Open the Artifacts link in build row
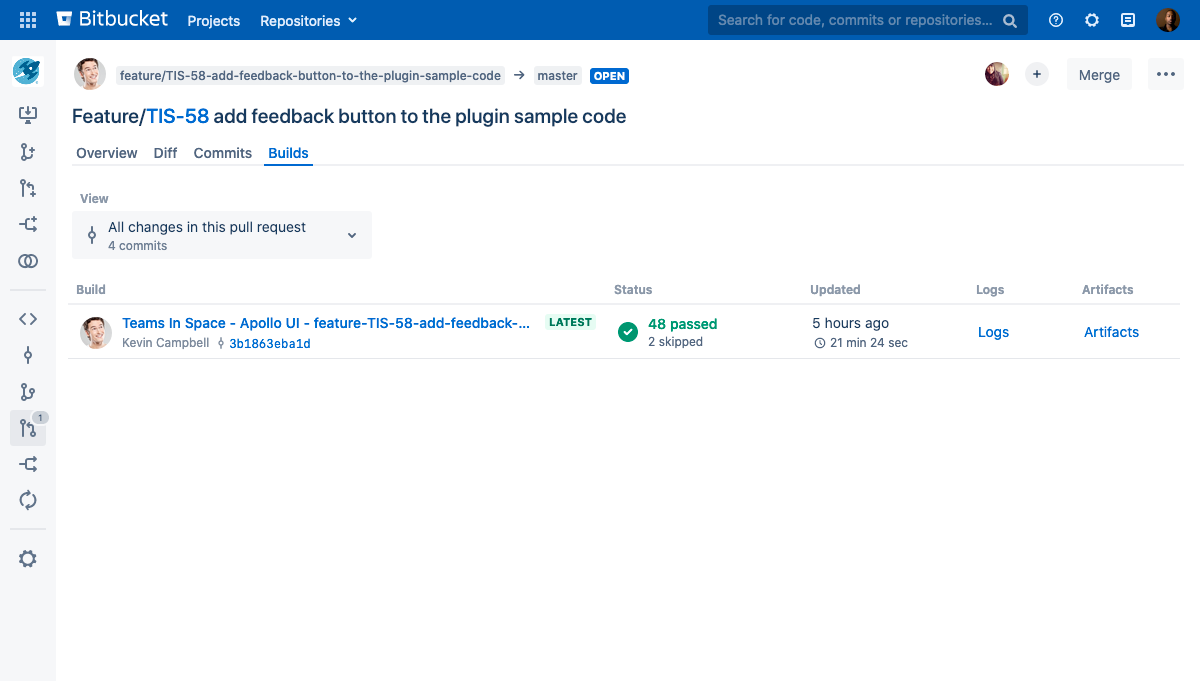 point(1112,332)
